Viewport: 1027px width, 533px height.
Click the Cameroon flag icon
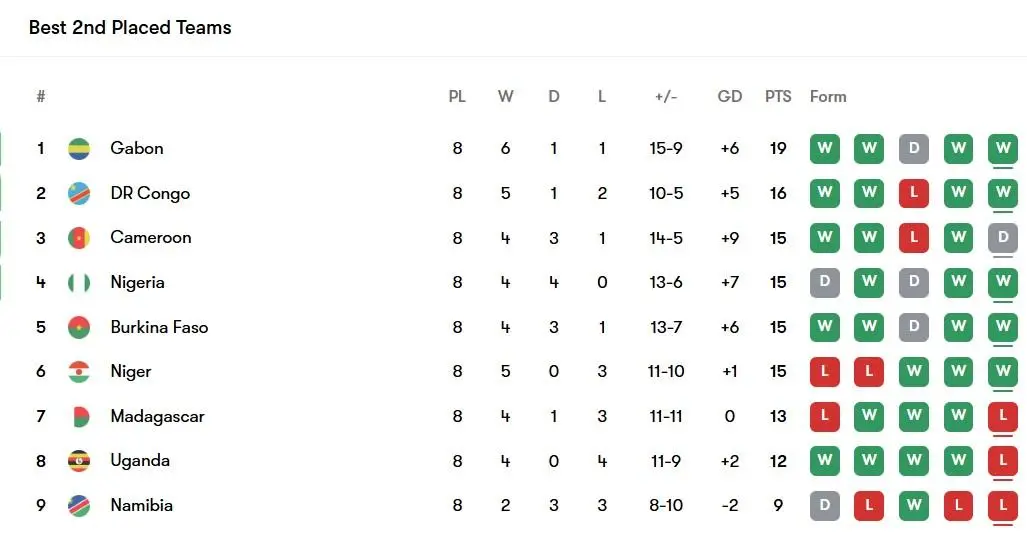tap(79, 238)
